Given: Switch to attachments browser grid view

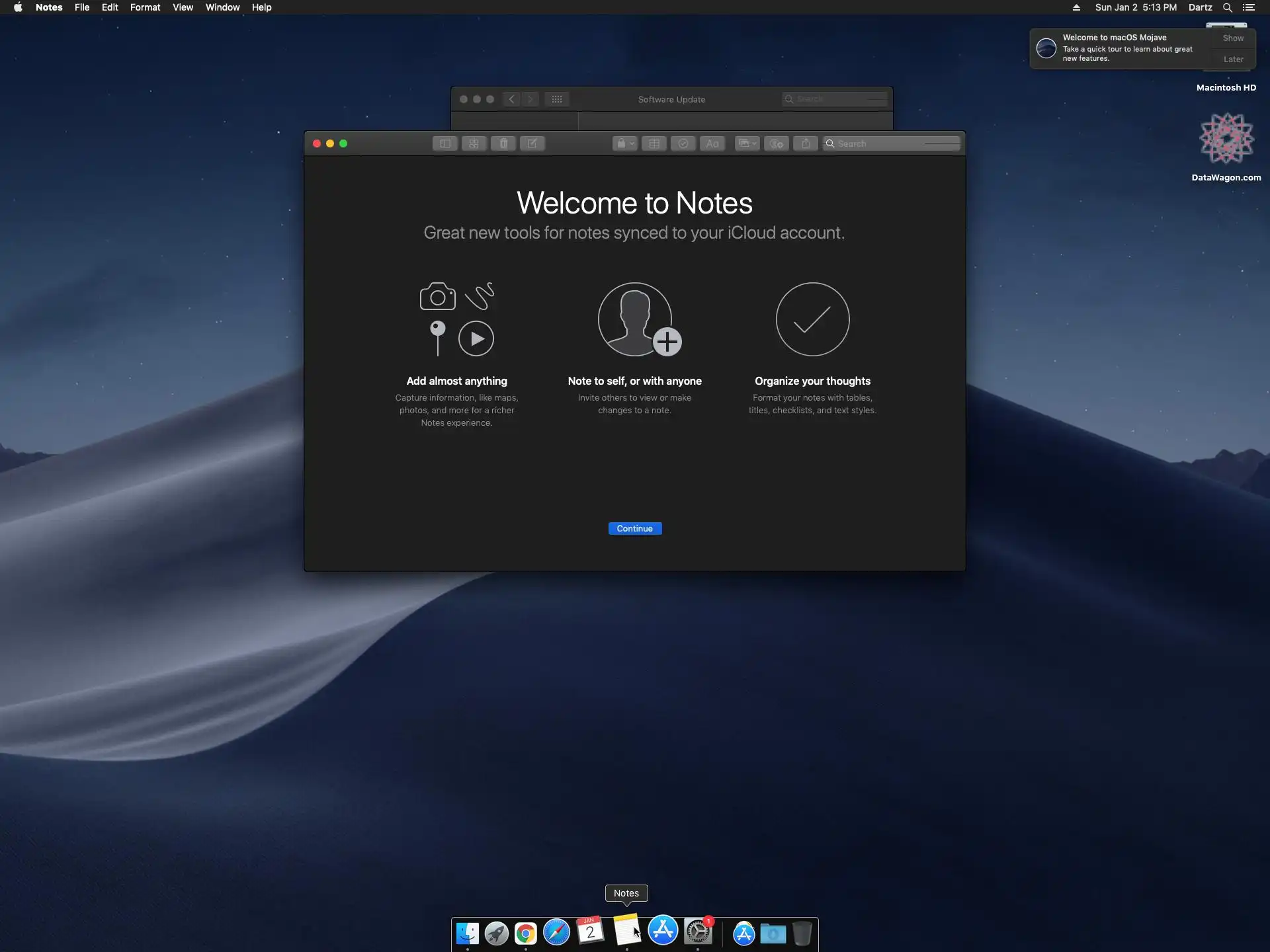Looking at the screenshot, I should (x=474, y=143).
